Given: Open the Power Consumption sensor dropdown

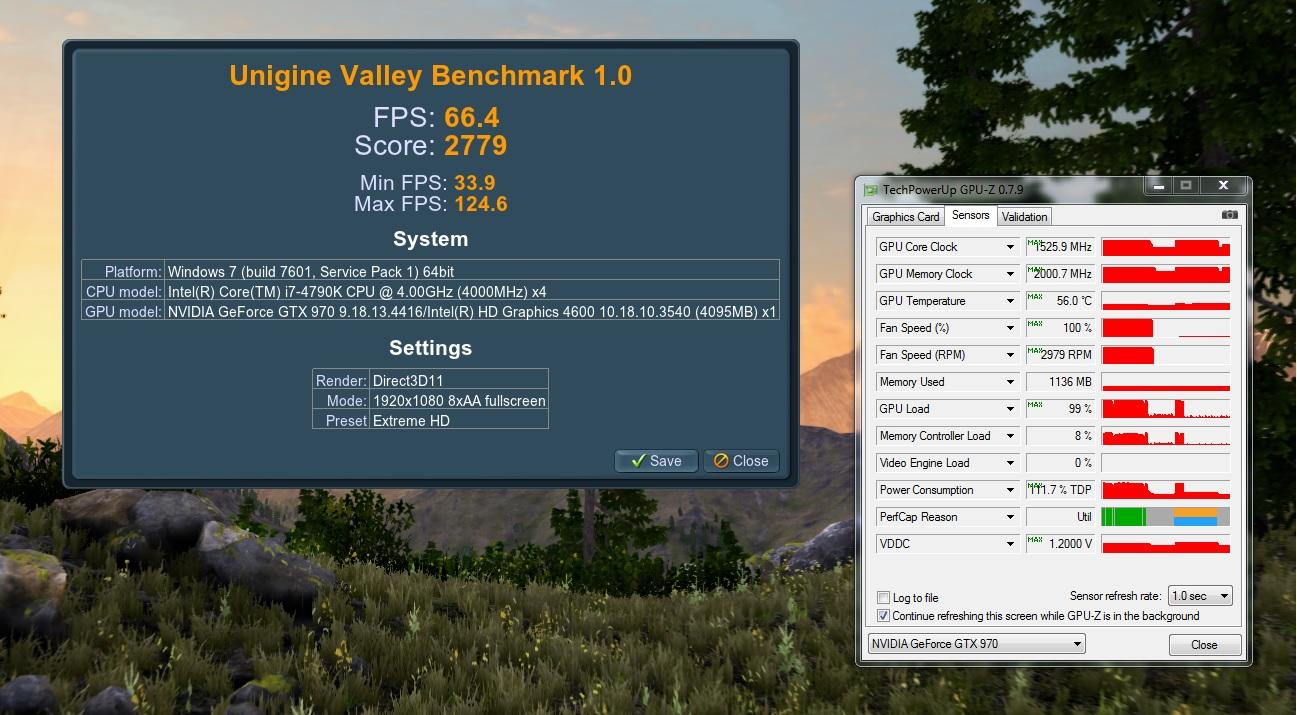Looking at the screenshot, I should 1010,490.
